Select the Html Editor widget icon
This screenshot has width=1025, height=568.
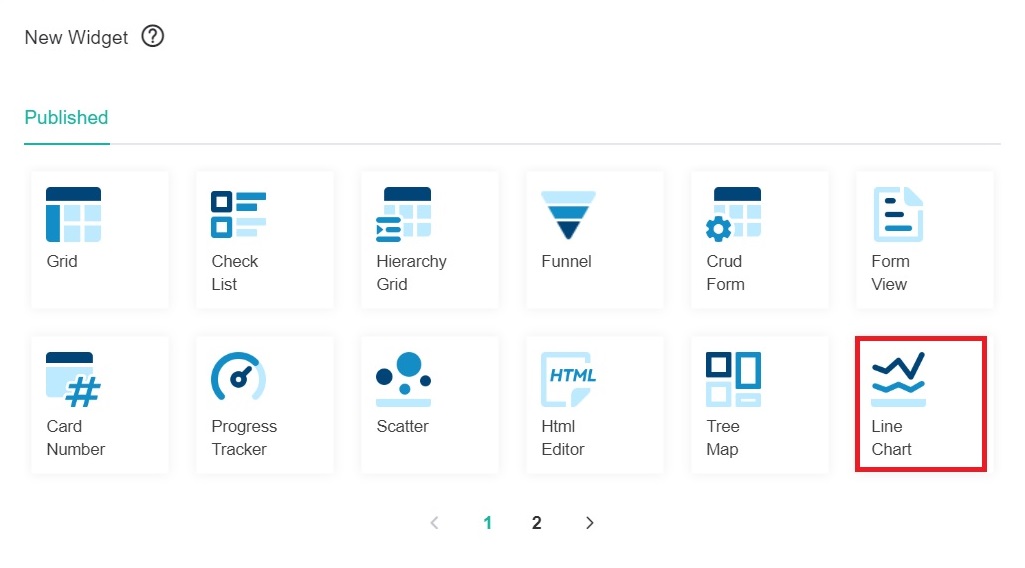568,380
